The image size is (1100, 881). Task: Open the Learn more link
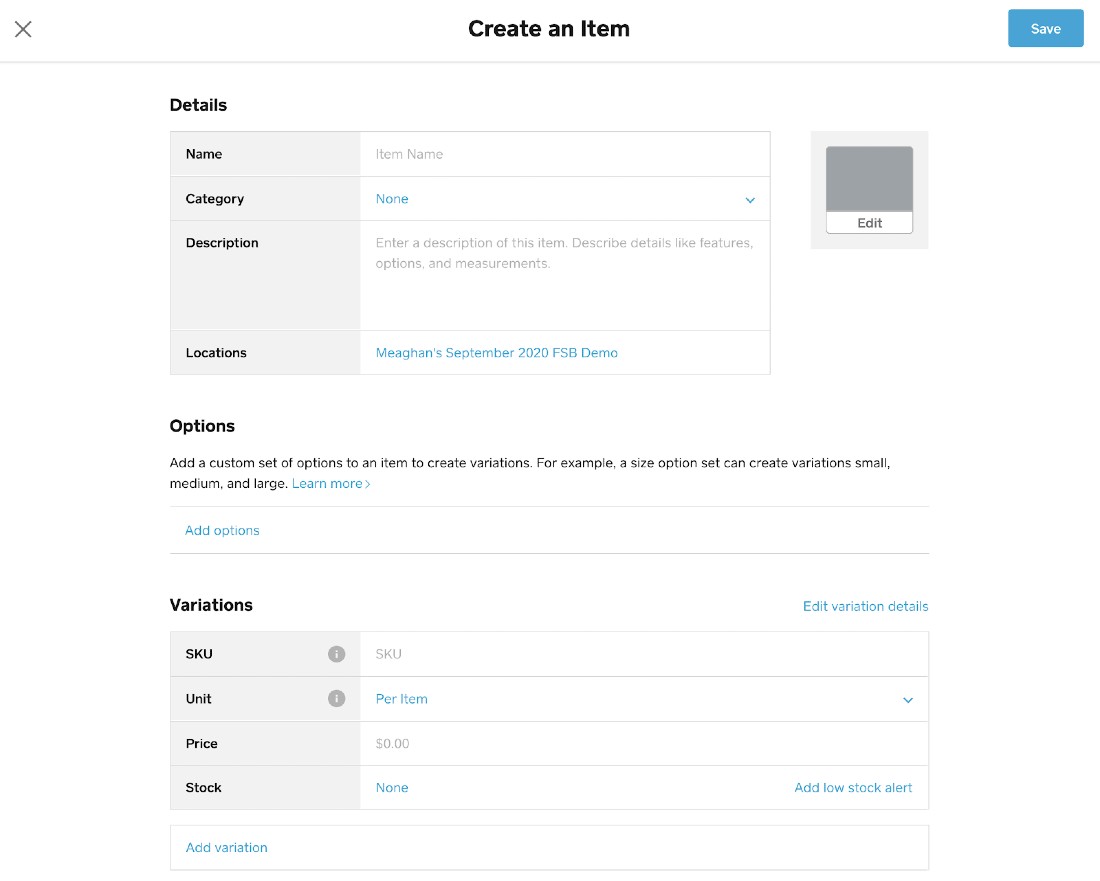pos(330,484)
